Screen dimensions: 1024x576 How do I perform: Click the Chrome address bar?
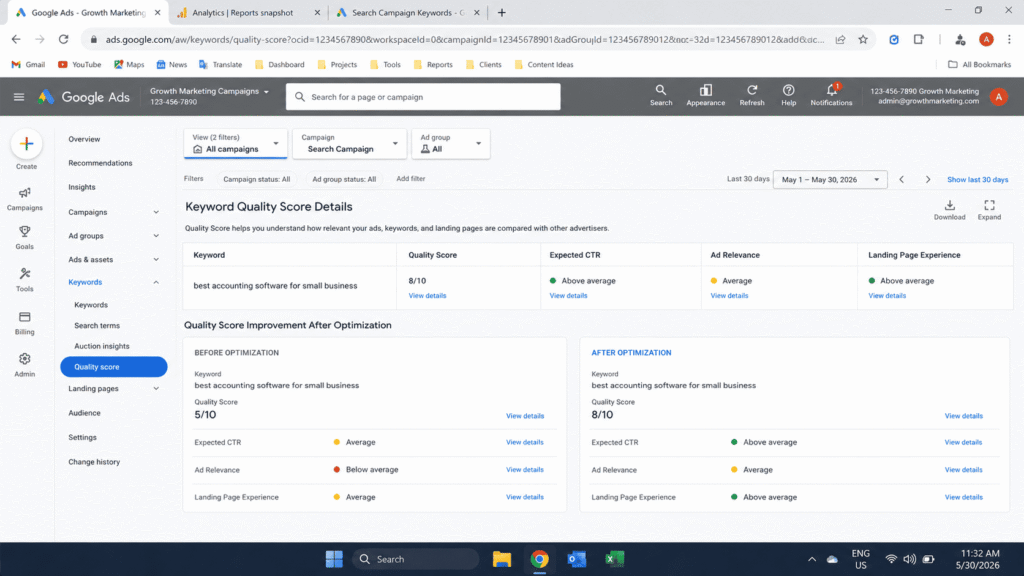pos(464,39)
